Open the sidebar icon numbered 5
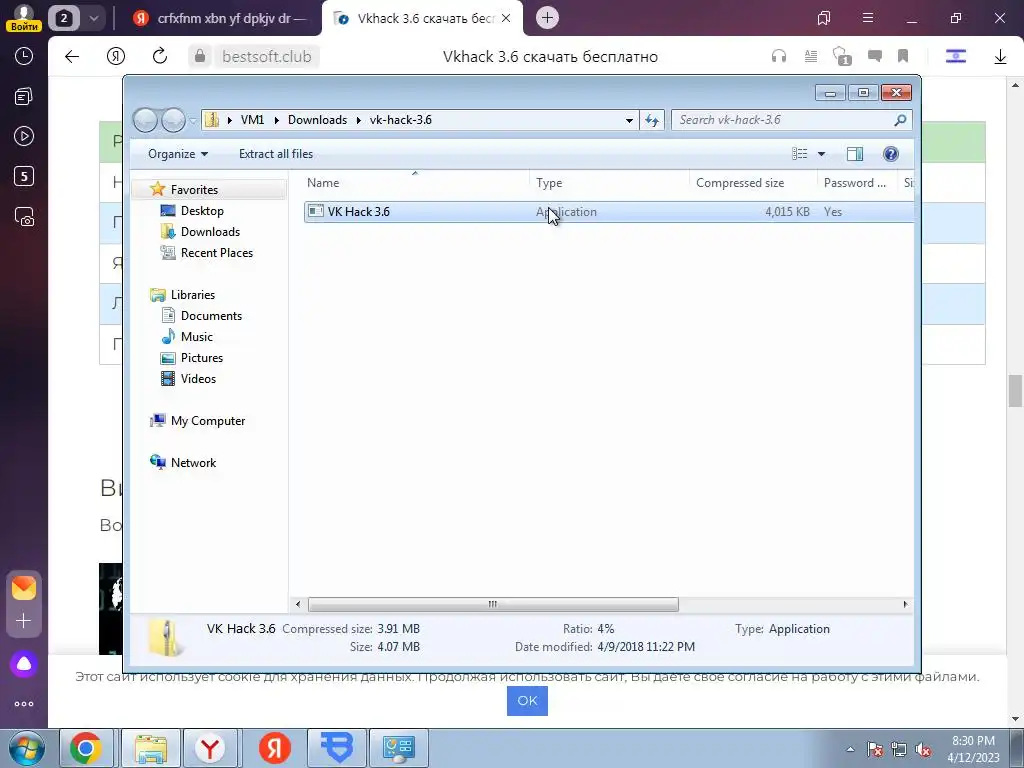This screenshot has width=1024, height=768. point(24,176)
